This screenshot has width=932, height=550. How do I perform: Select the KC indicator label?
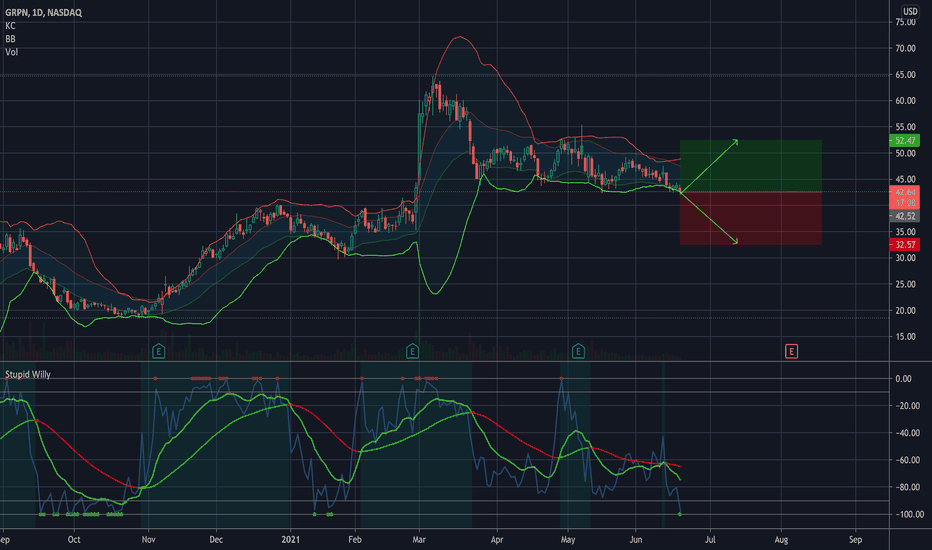[x=10, y=26]
